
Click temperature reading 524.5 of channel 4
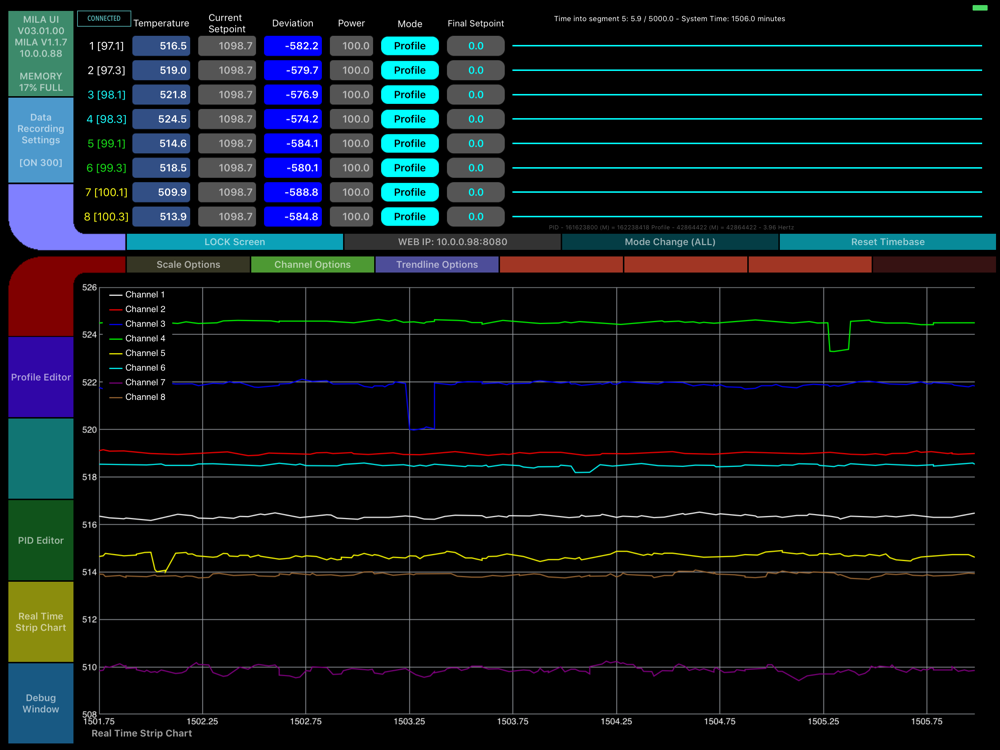(161, 119)
